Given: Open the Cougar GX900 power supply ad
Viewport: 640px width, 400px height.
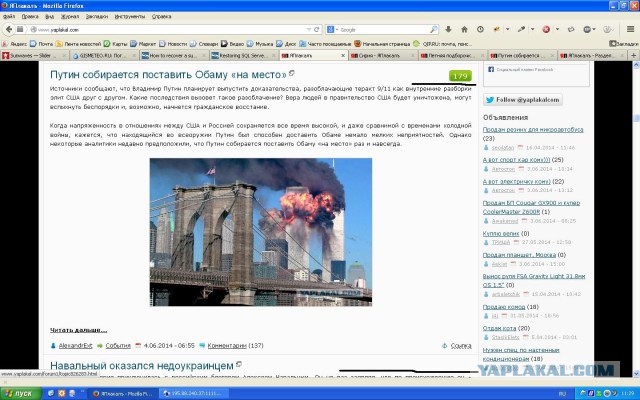Looking at the screenshot, I should click(x=531, y=207).
